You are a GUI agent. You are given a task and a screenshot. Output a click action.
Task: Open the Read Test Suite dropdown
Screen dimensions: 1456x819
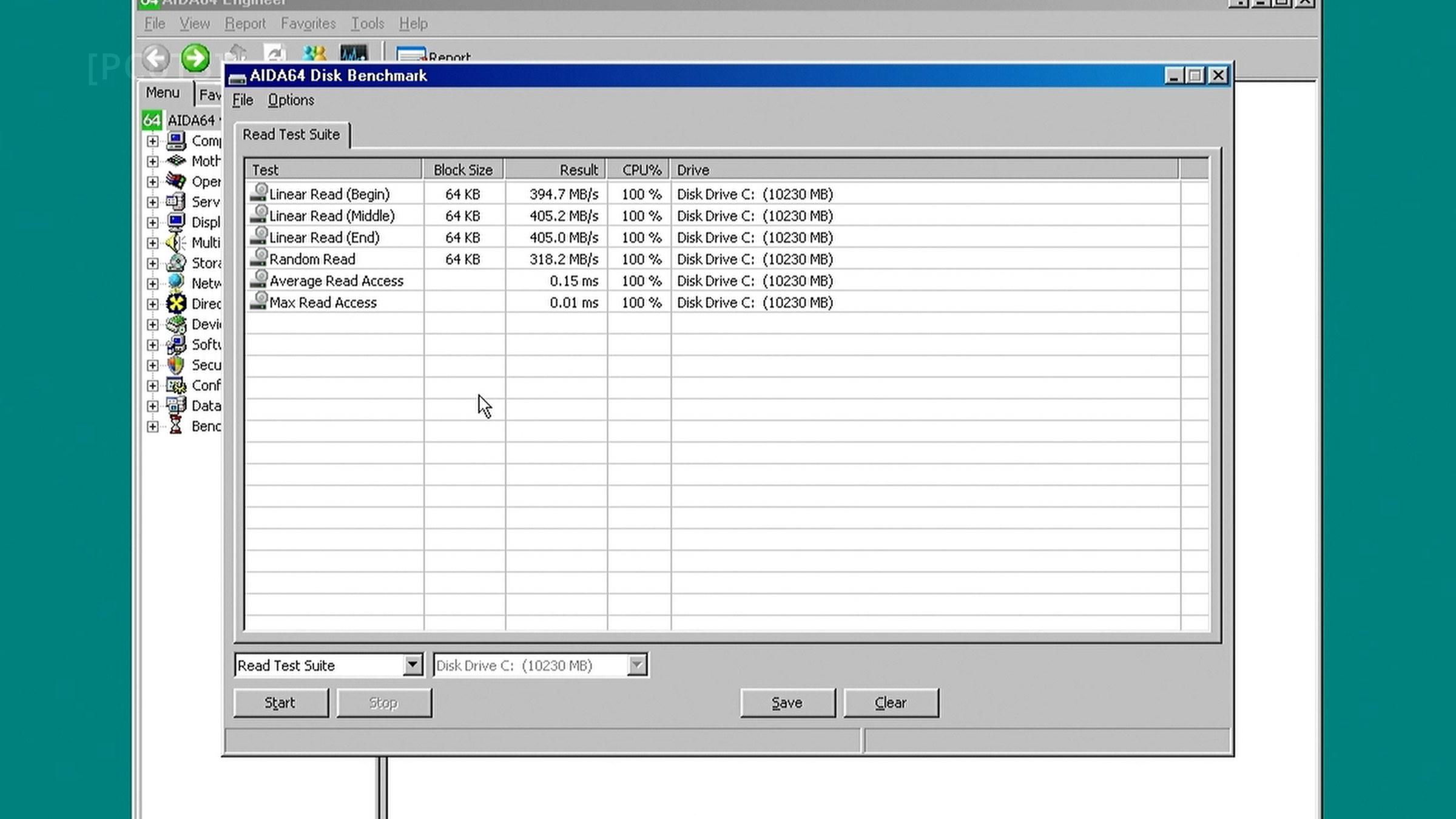[x=413, y=665]
